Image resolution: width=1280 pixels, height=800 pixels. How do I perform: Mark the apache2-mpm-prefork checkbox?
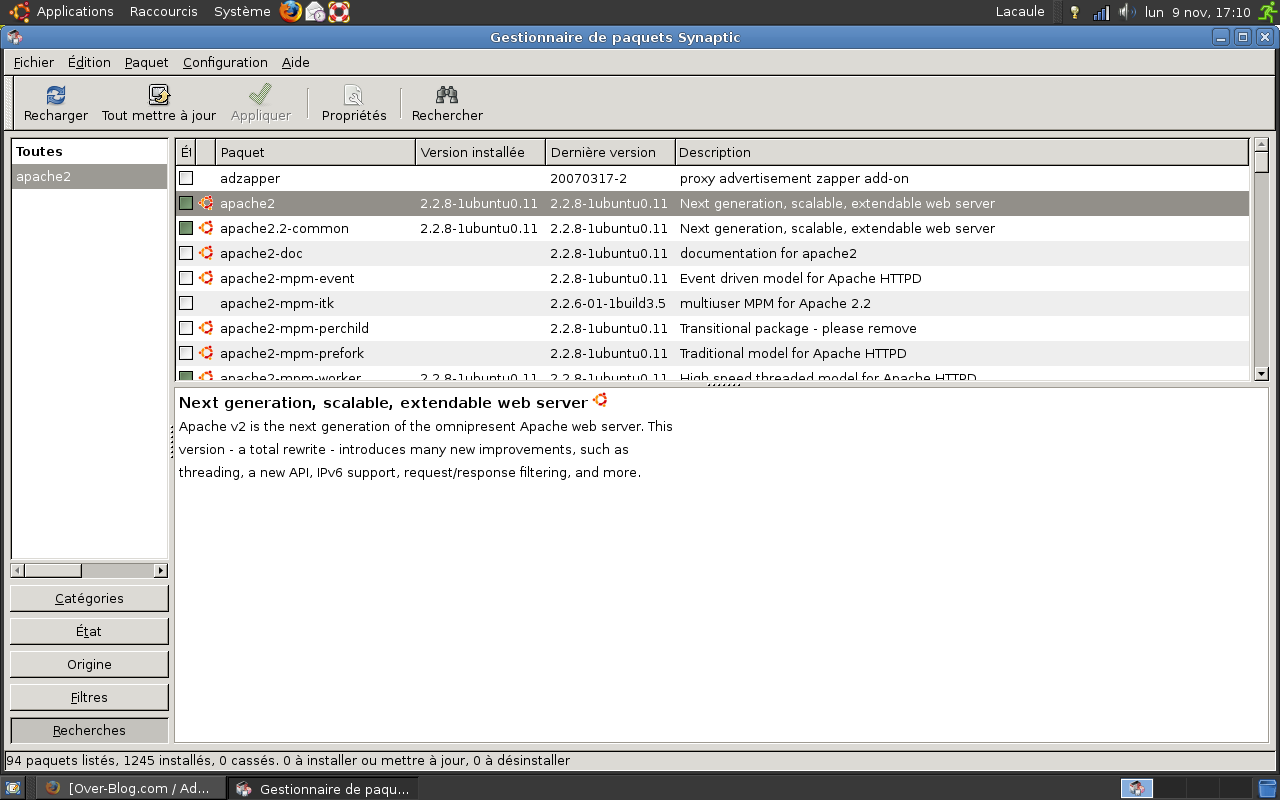pos(186,353)
